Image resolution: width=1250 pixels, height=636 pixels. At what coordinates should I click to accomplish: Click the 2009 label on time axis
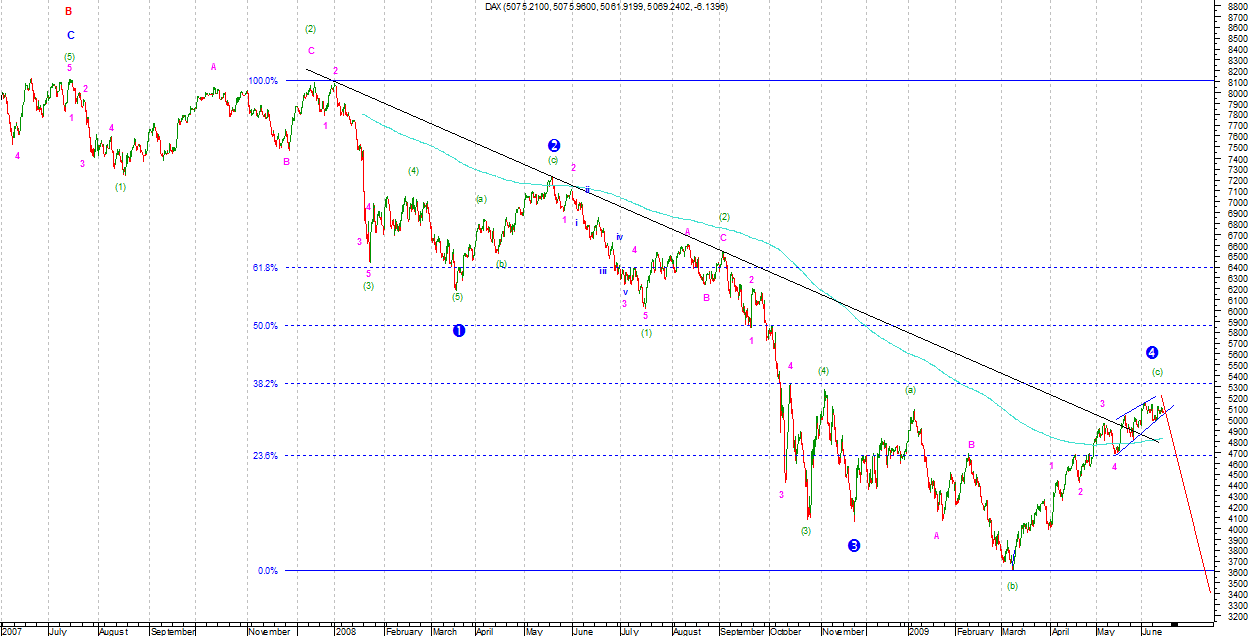tap(920, 632)
